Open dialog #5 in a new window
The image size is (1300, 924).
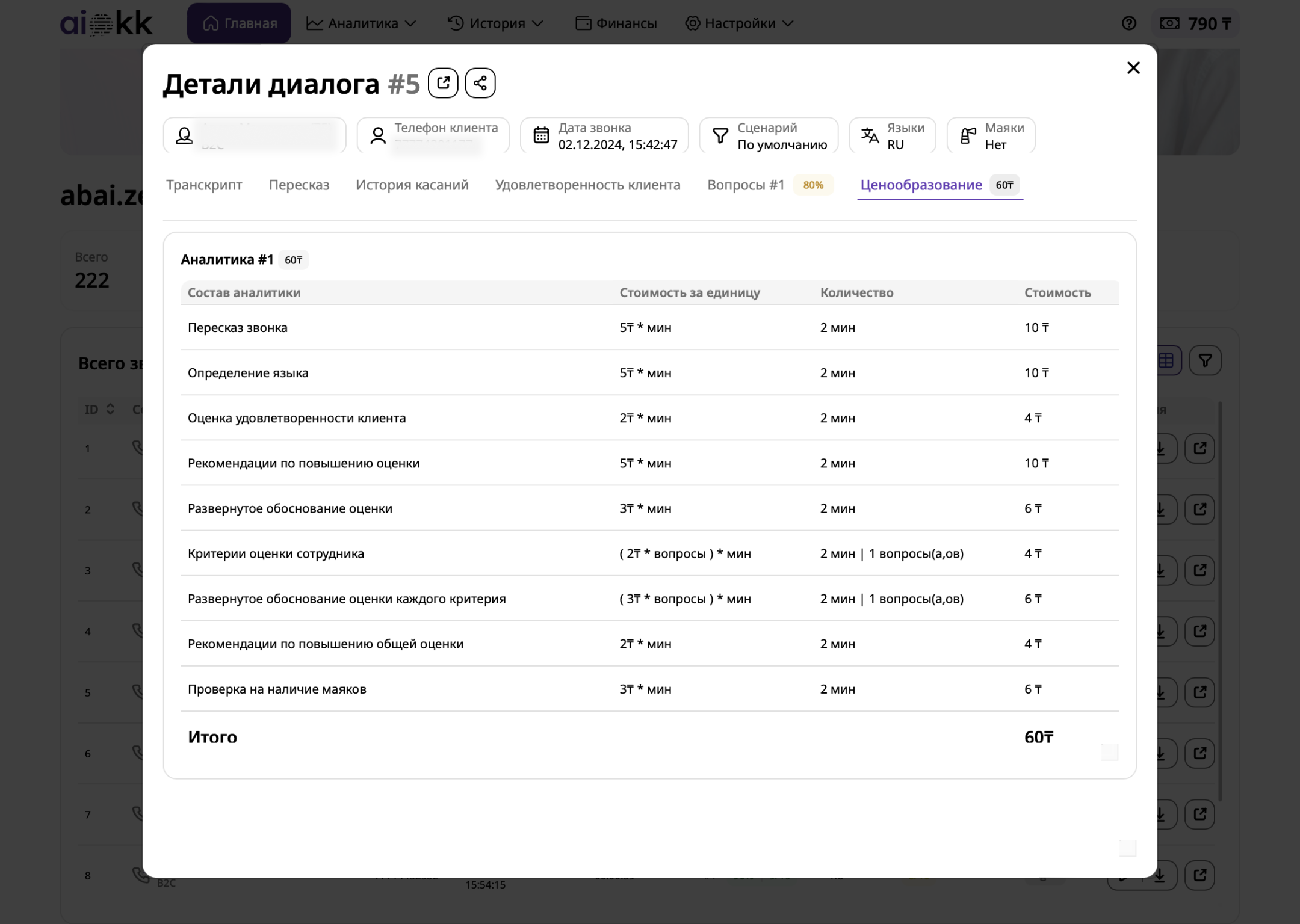pos(443,83)
